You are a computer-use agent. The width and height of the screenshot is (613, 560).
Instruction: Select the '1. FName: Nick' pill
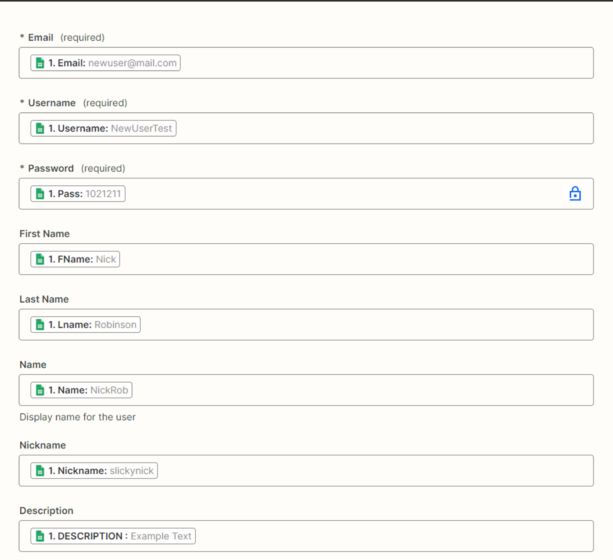tap(75, 259)
